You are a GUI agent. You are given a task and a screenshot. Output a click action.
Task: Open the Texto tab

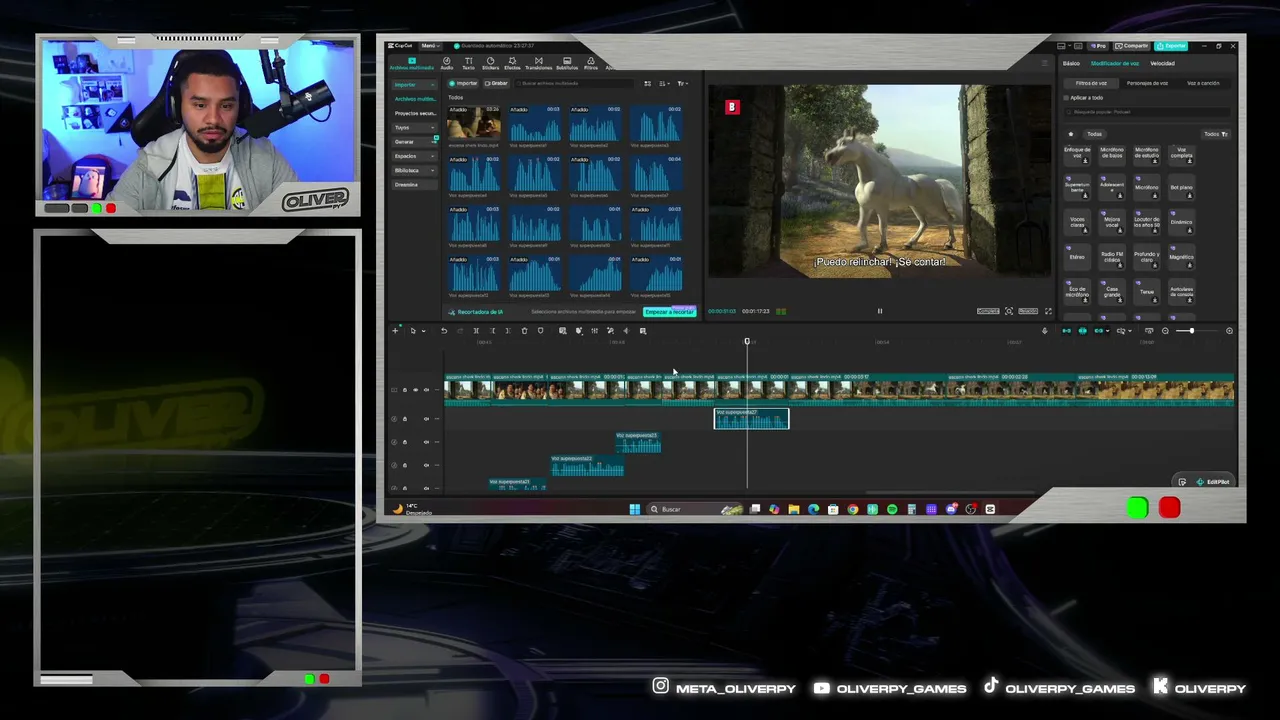468,63
